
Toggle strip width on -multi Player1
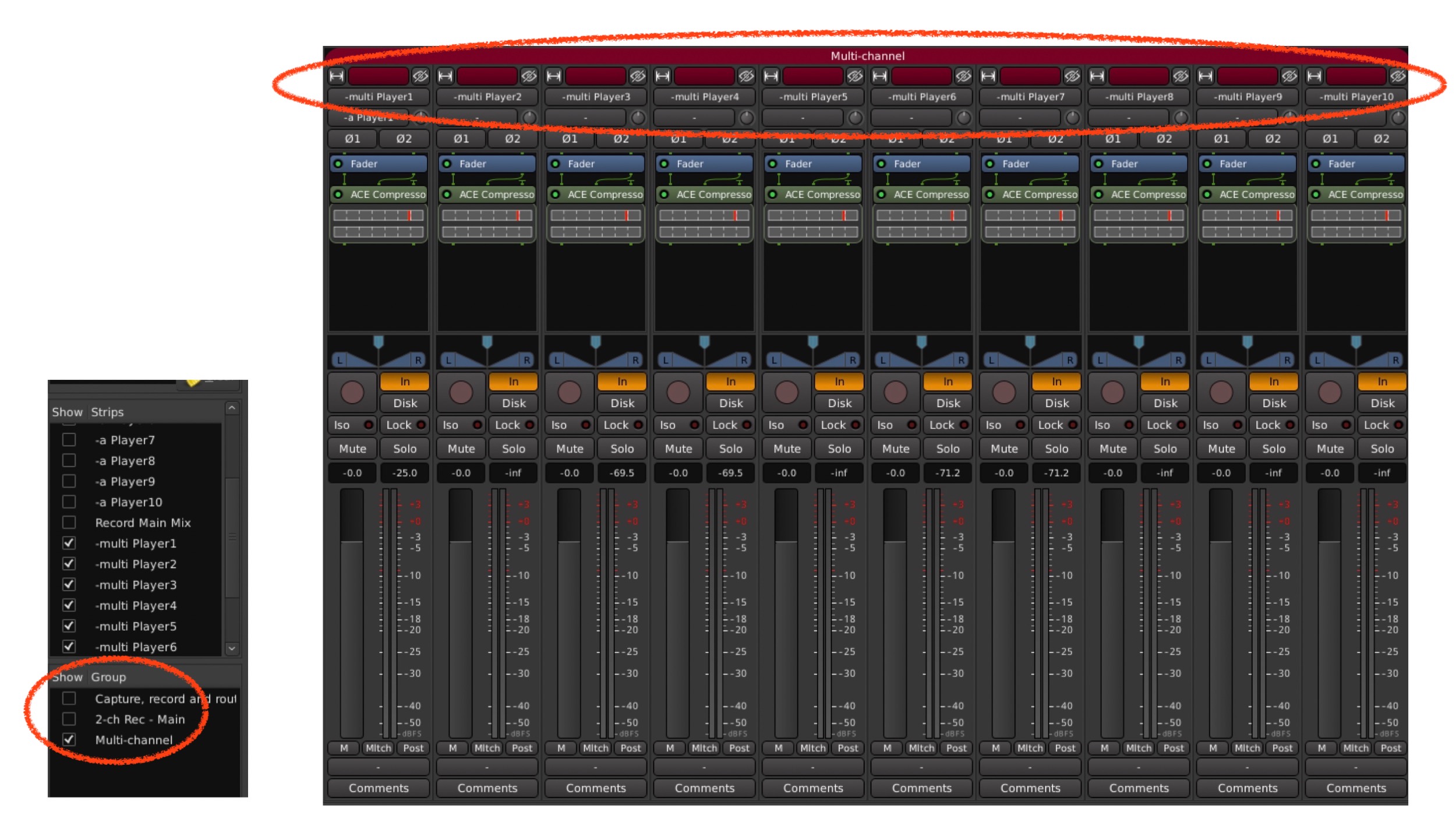coord(337,76)
